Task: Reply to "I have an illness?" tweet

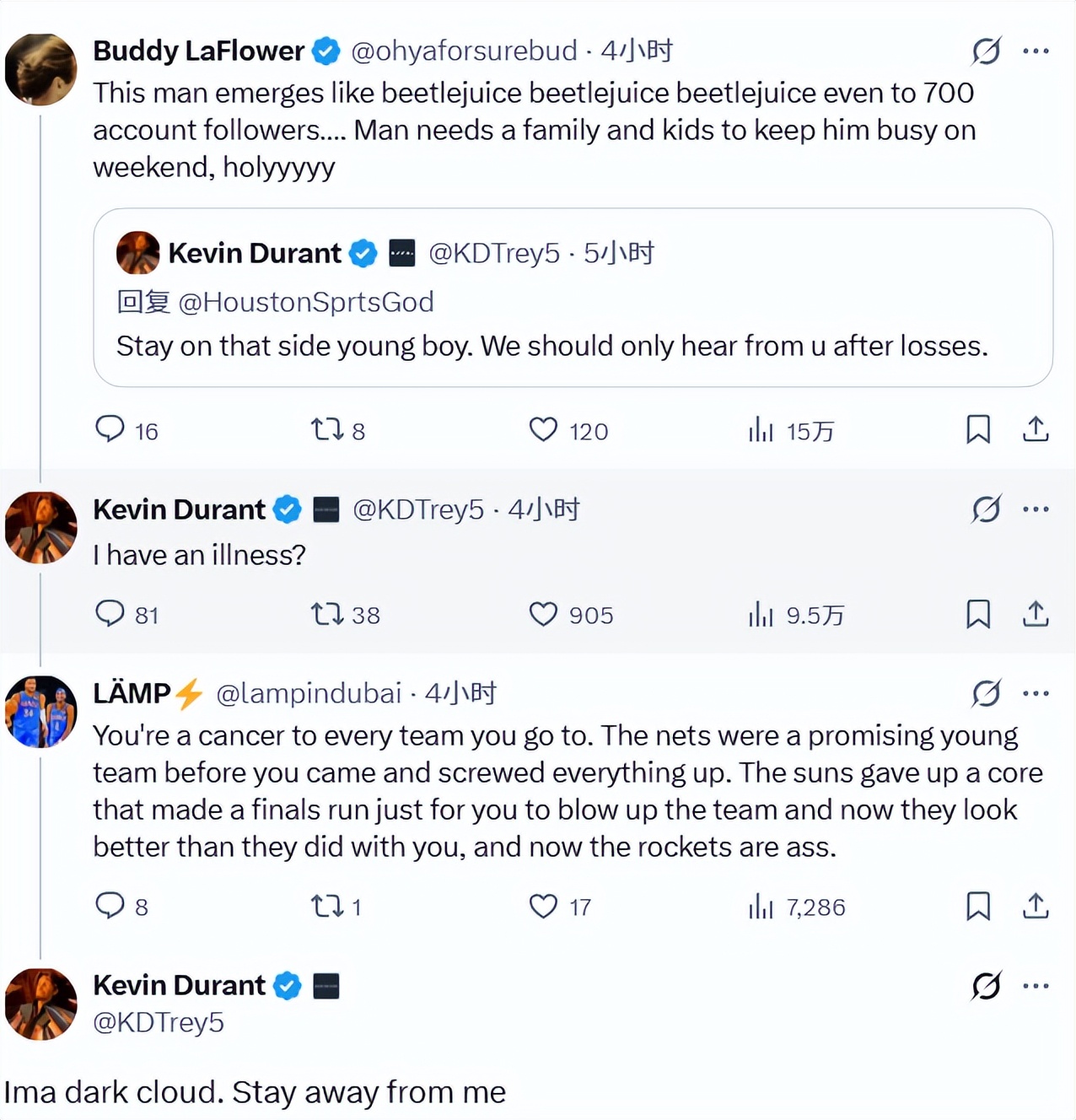Action: (x=110, y=613)
